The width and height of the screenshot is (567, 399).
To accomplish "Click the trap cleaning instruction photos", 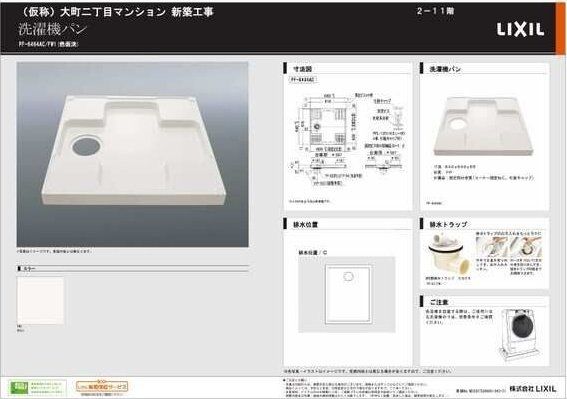I will pos(508,247).
